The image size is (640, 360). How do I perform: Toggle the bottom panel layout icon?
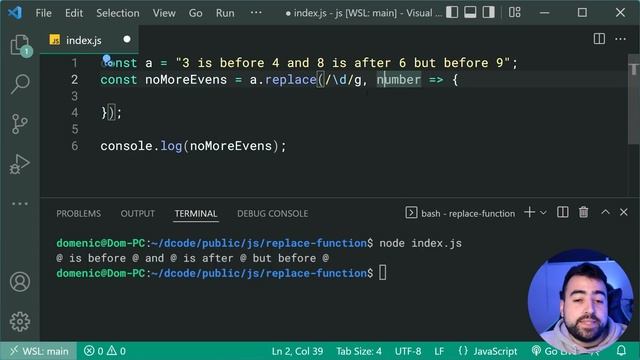(x=470, y=13)
